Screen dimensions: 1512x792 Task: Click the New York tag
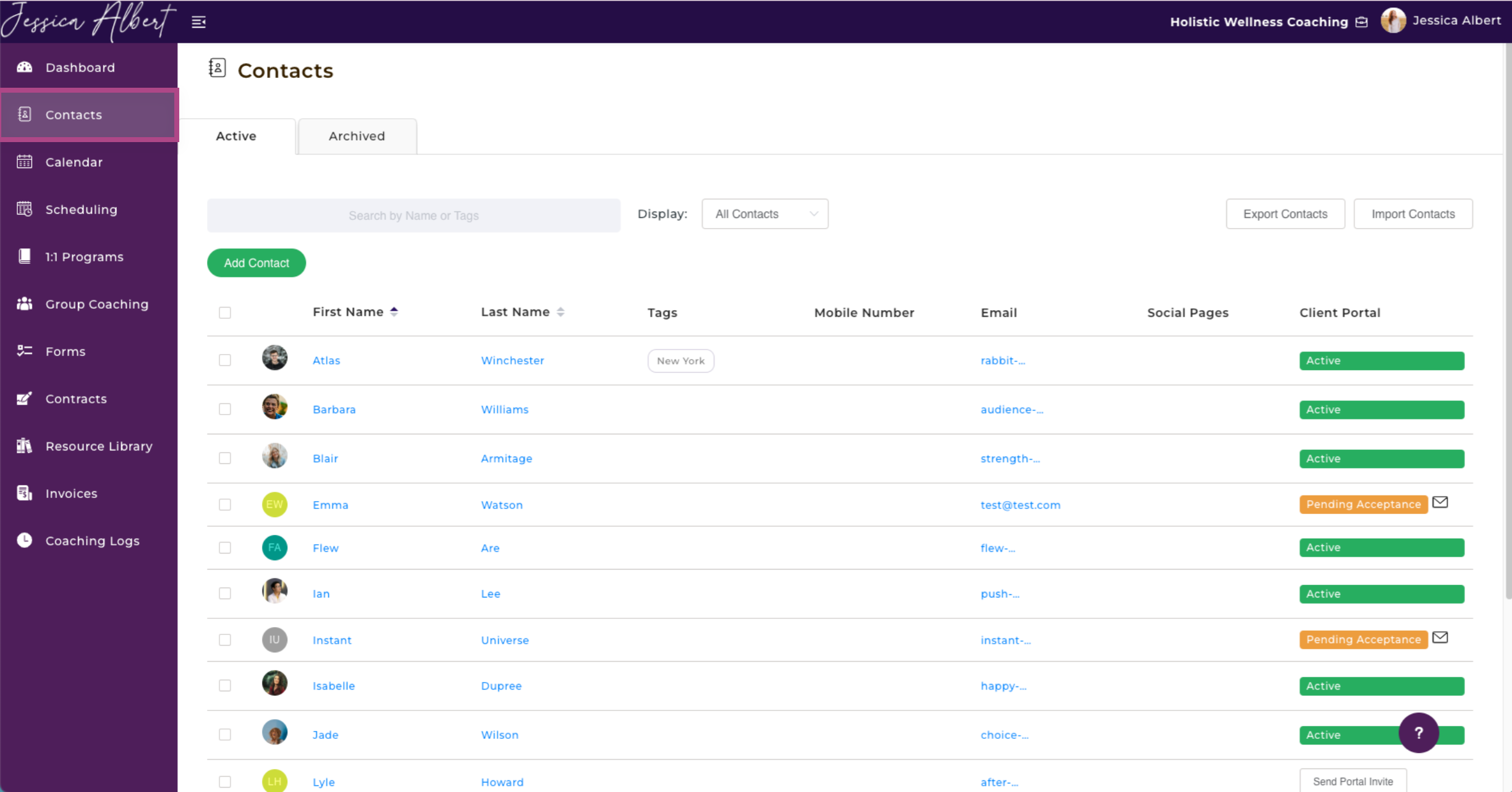pos(681,361)
